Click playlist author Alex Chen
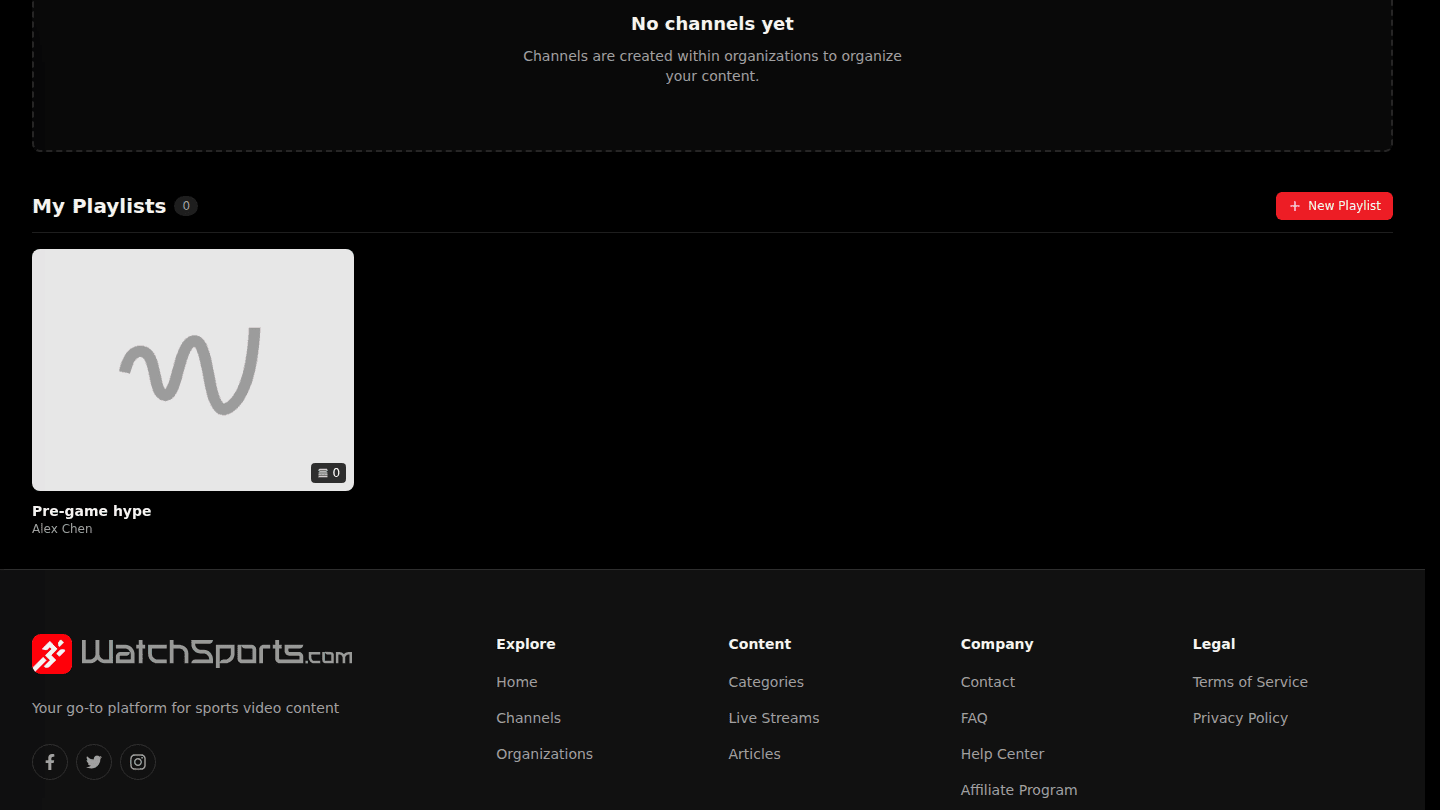 62,529
